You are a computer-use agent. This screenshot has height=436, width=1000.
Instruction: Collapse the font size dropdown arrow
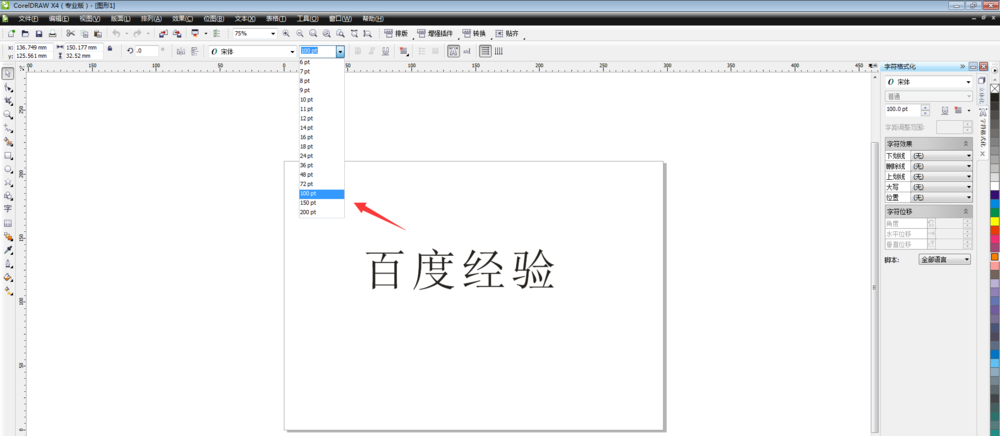(x=341, y=51)
